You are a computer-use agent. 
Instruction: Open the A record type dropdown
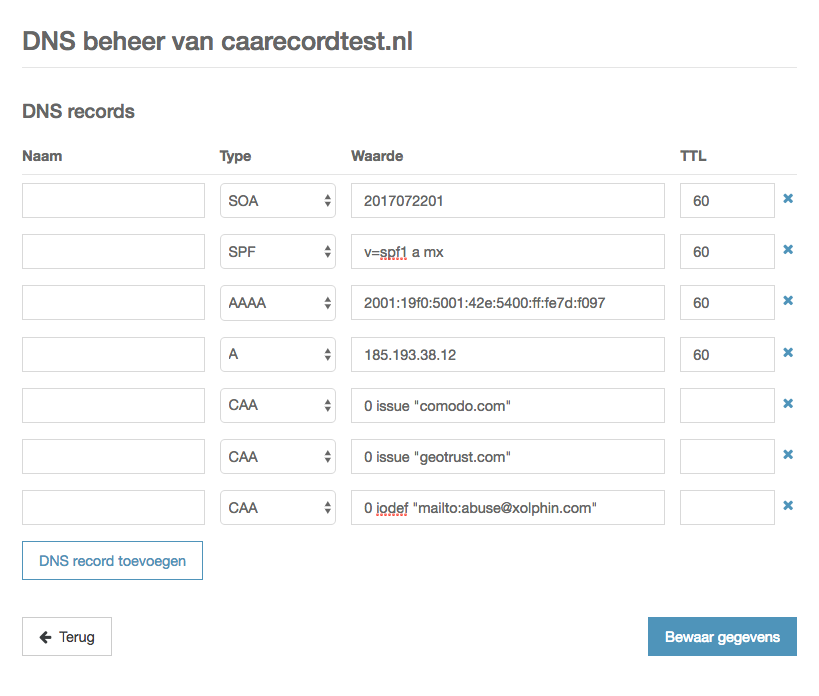[277, 352]
